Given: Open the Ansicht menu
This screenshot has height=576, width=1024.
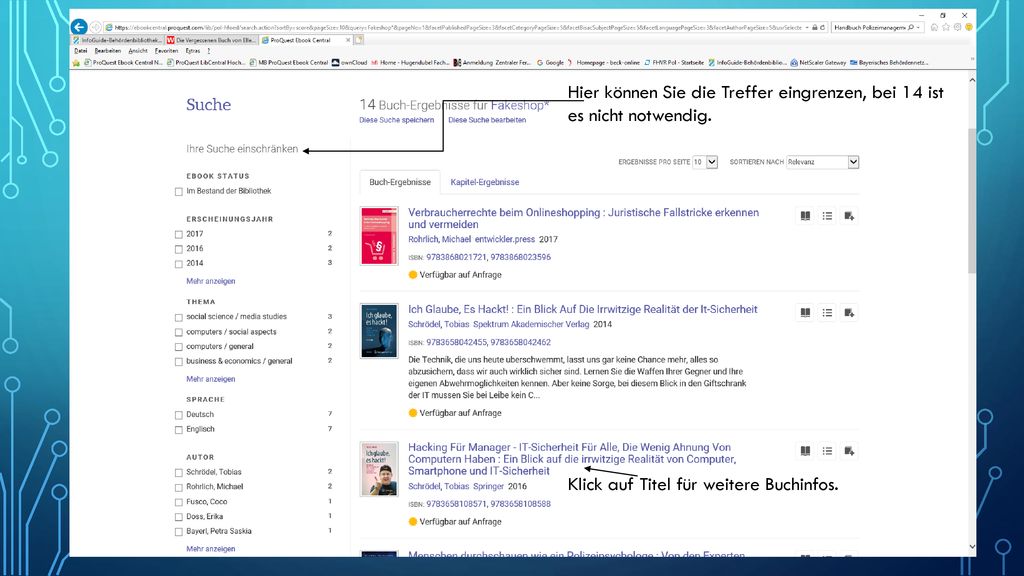Looking at the screenshot, I should 138,51.
